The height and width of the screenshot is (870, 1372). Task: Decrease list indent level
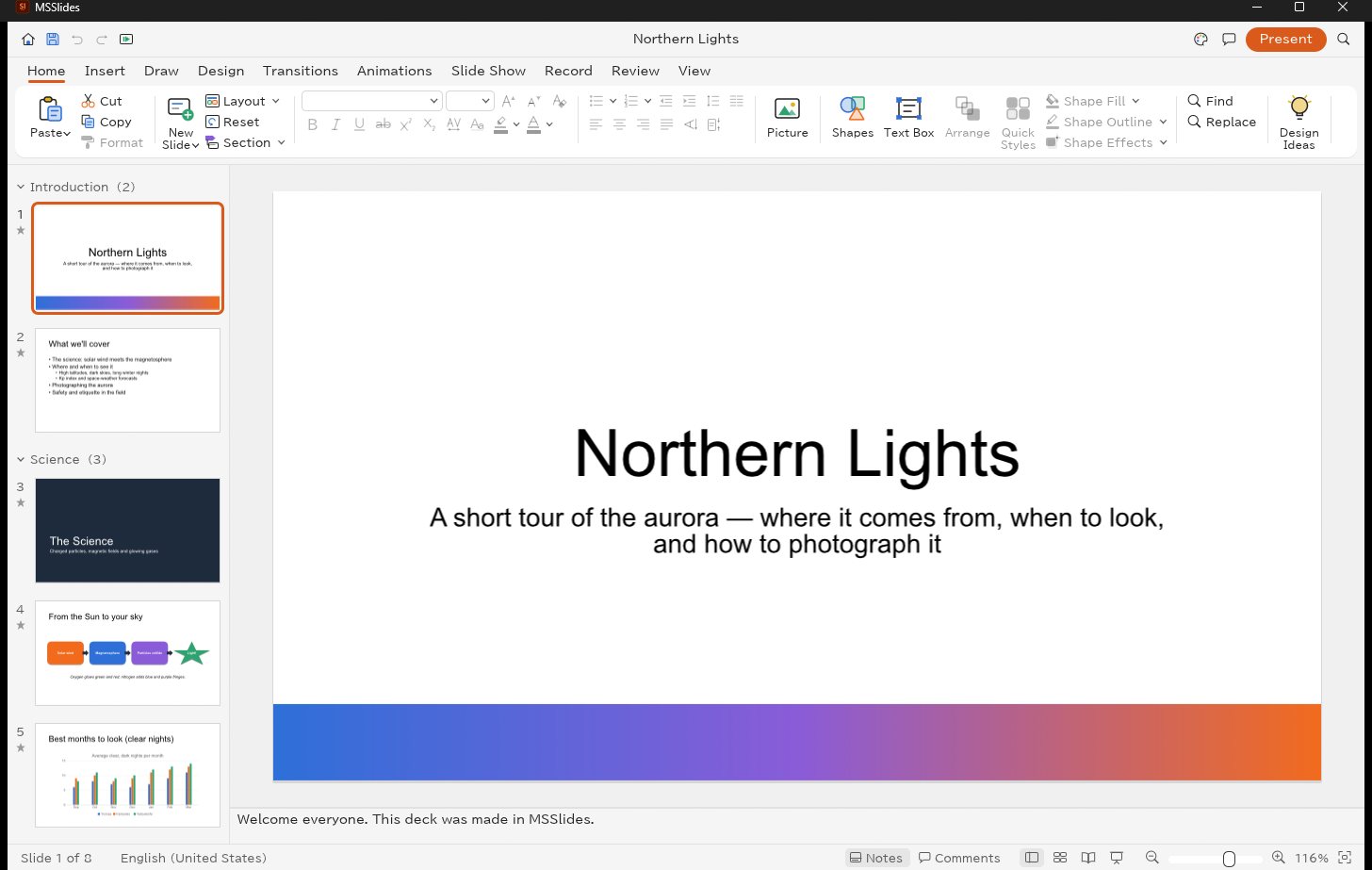(666, 101)
